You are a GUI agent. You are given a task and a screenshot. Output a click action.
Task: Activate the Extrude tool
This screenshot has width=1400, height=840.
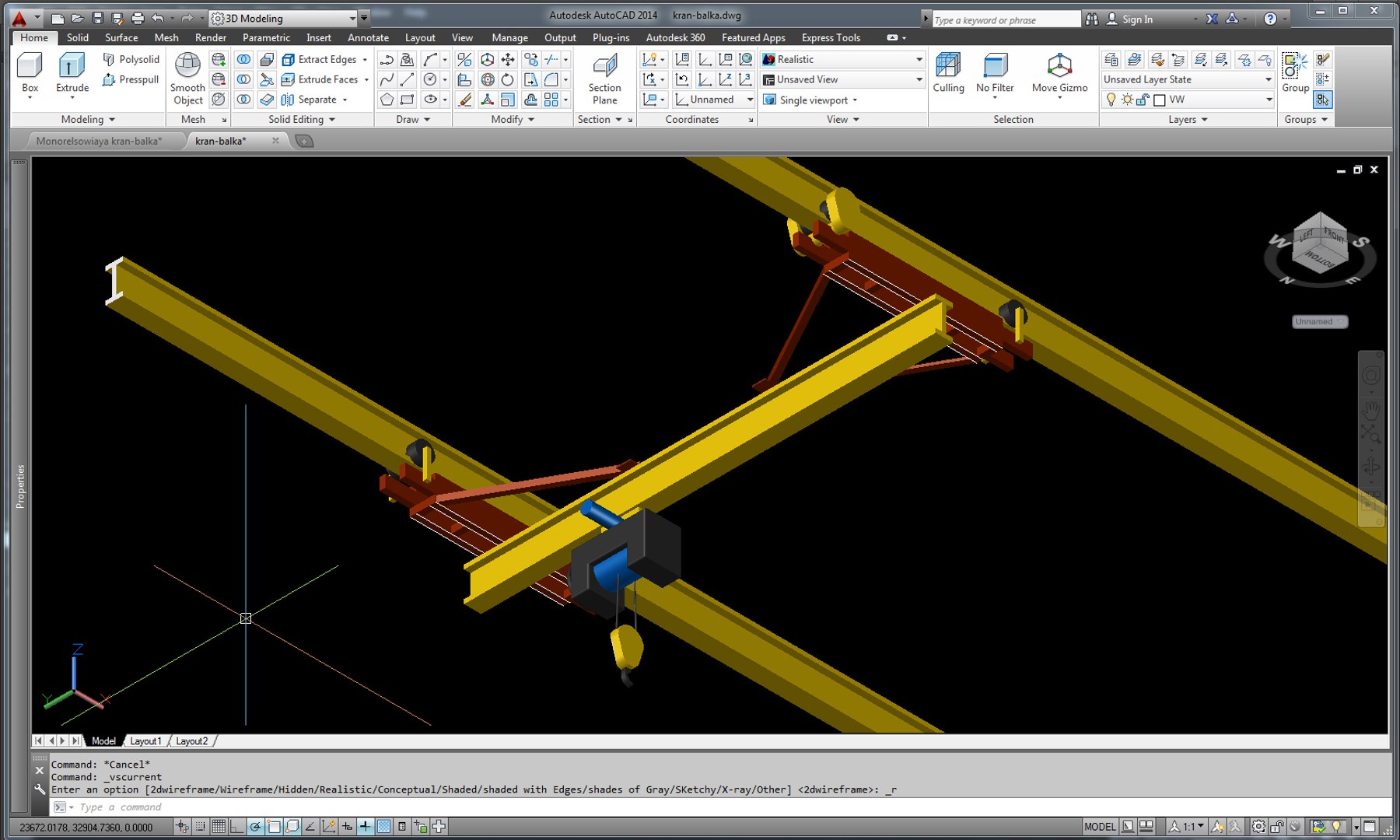pyautogui.click(x=72, y=73)
